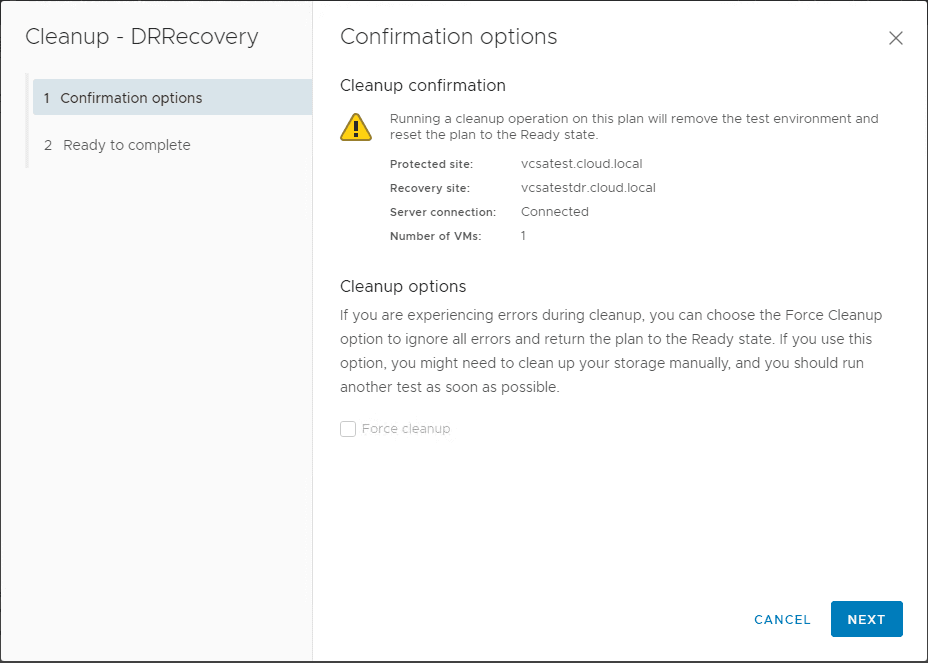Viewport: 928px width, 663px height.
Task: Enable the Force cleanup checkbox
Action: pos(347,428)
